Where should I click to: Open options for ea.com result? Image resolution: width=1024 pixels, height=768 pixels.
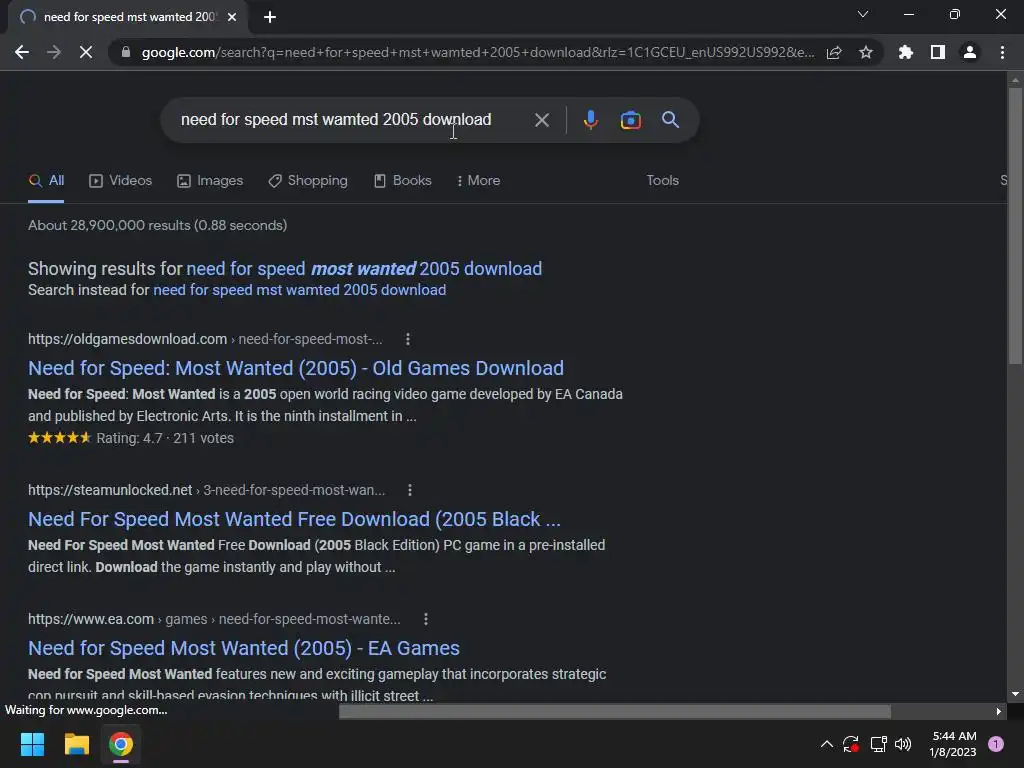point(426,619)
